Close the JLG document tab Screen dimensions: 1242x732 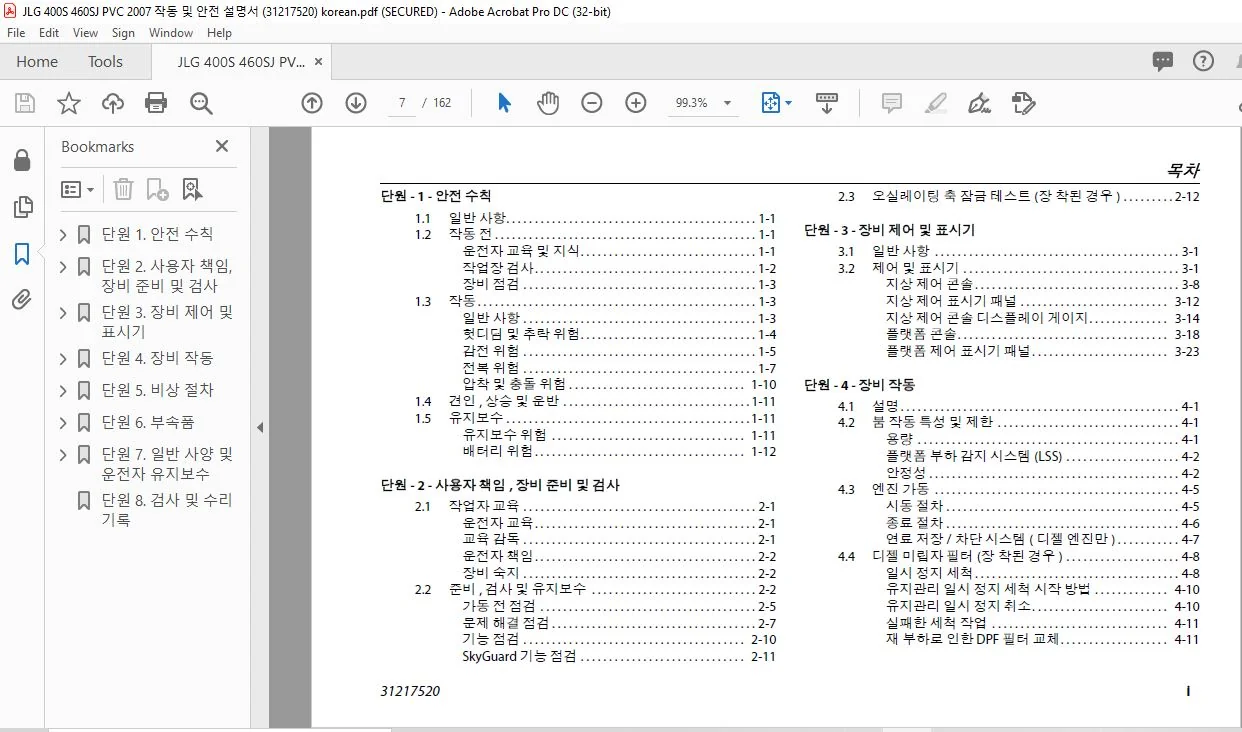click(318, 62)
